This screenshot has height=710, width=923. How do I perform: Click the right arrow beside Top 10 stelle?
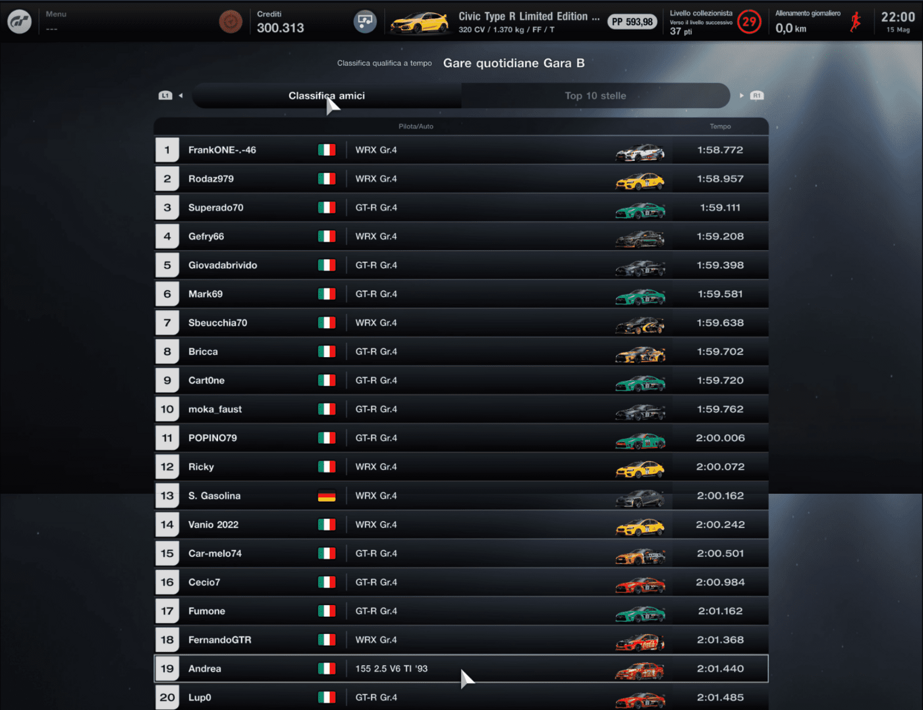click(x=742, y=95)
